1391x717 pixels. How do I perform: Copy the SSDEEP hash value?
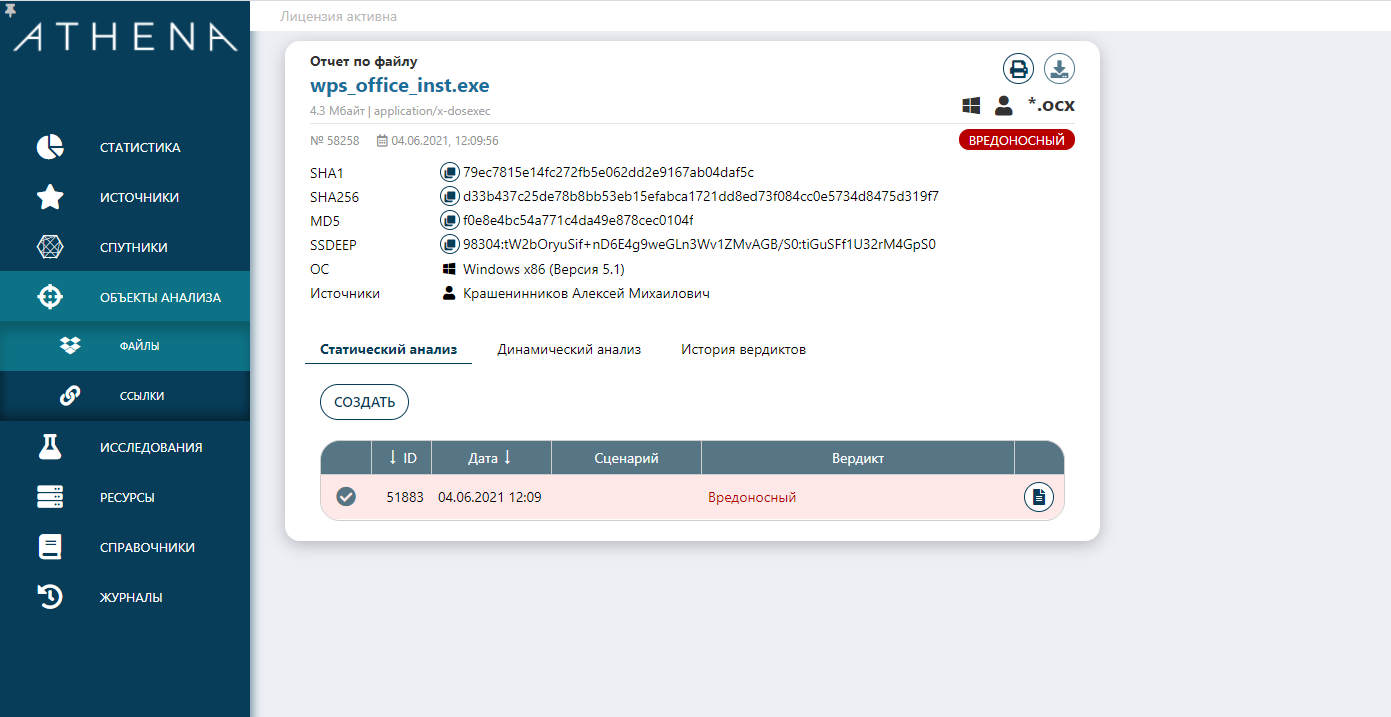450,244
